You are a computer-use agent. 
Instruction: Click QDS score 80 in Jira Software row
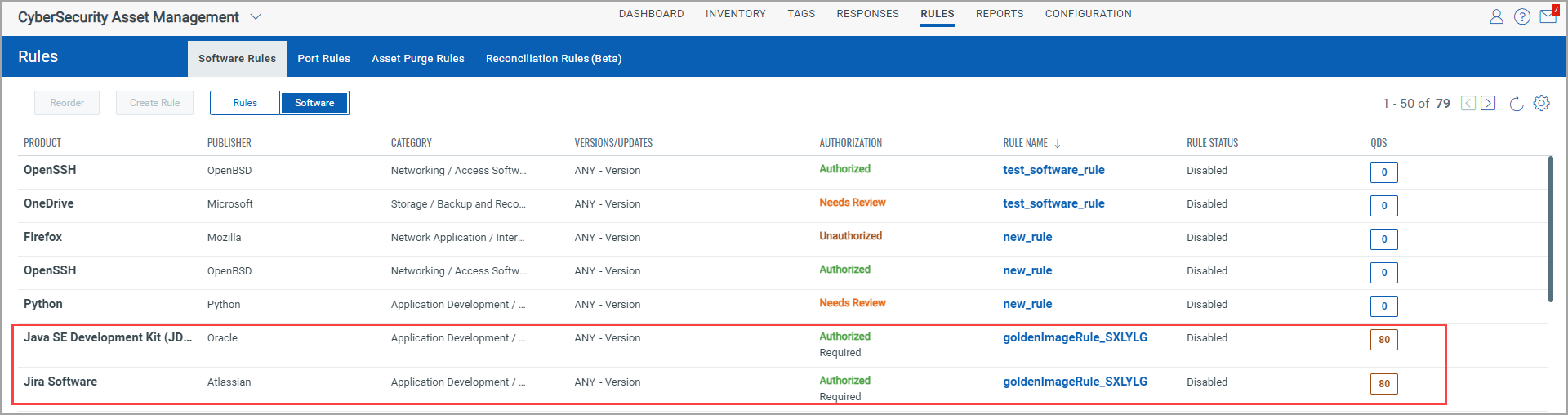[x=1384, y=384]
